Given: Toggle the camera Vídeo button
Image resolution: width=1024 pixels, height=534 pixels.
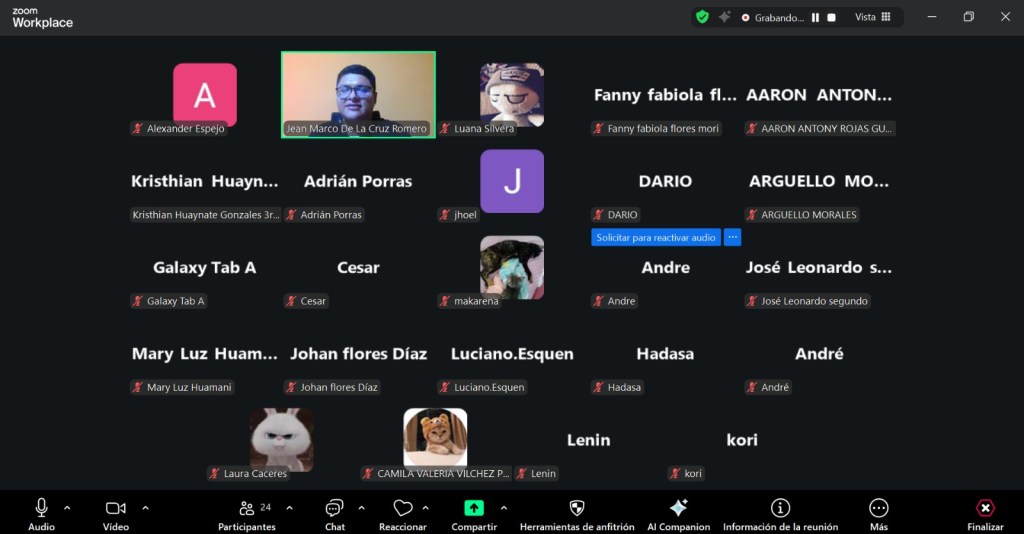Looking at the screenshot, I should (x=116, y=514).
